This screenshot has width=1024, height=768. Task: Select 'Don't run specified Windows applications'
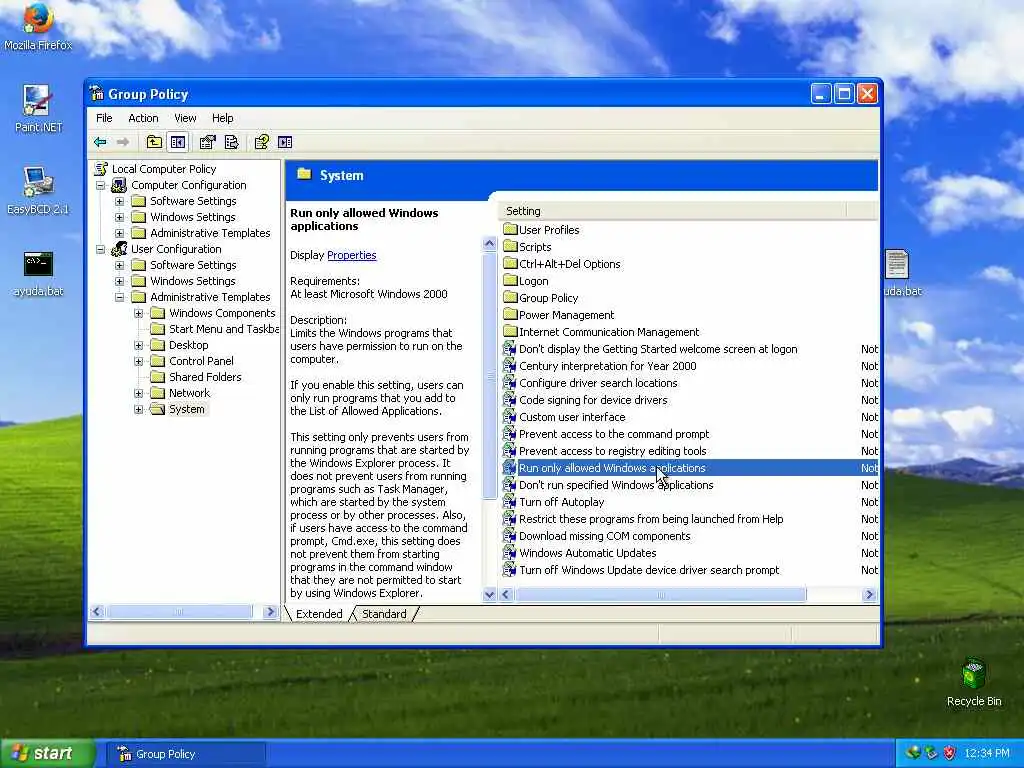click(616, 485)
